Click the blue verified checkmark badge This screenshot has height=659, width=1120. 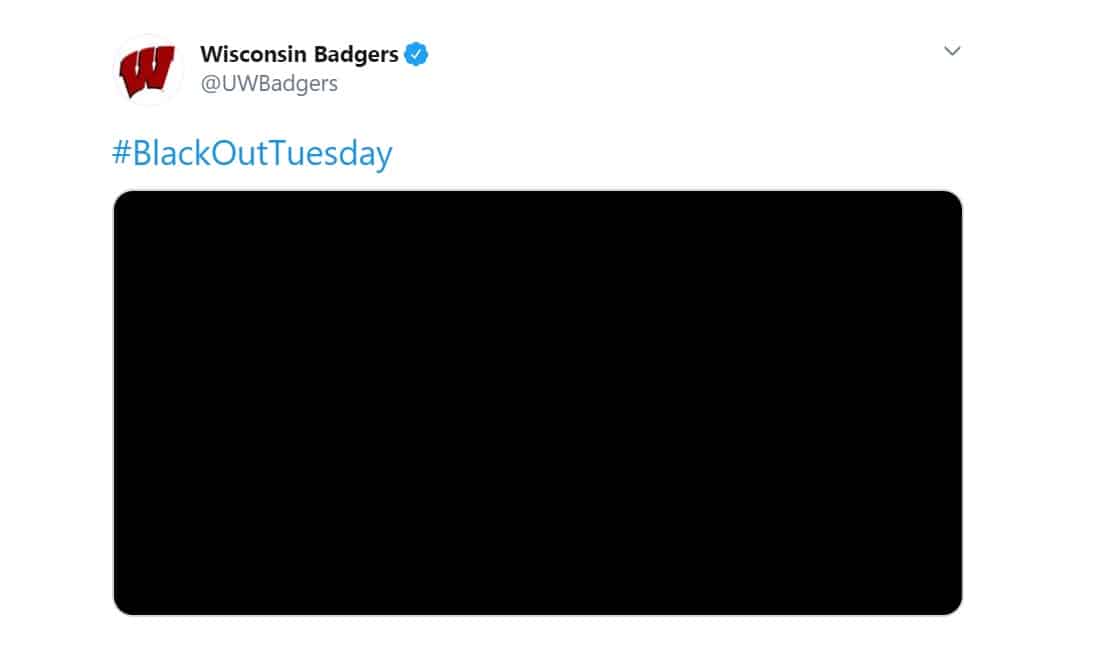[417, 54]
